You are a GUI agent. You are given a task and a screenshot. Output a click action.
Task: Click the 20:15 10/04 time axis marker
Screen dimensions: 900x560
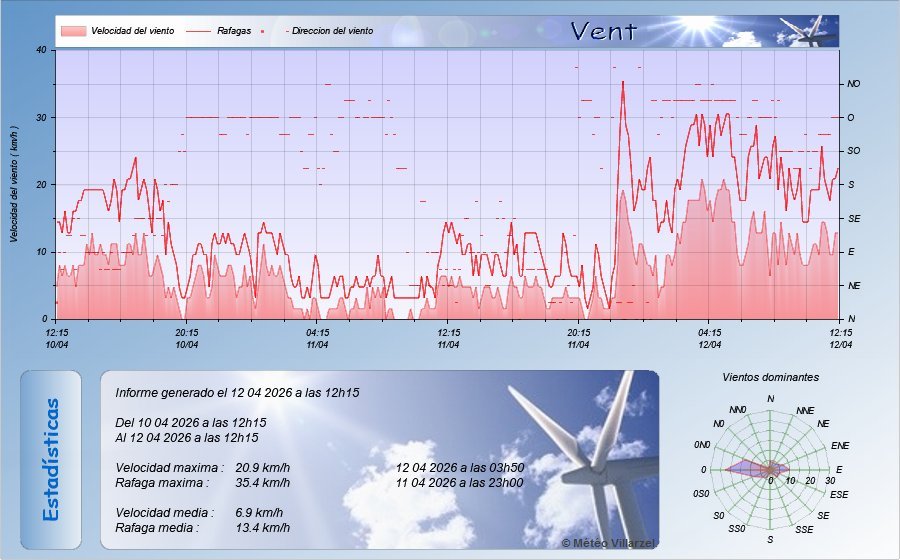click(x=187, y=338)
